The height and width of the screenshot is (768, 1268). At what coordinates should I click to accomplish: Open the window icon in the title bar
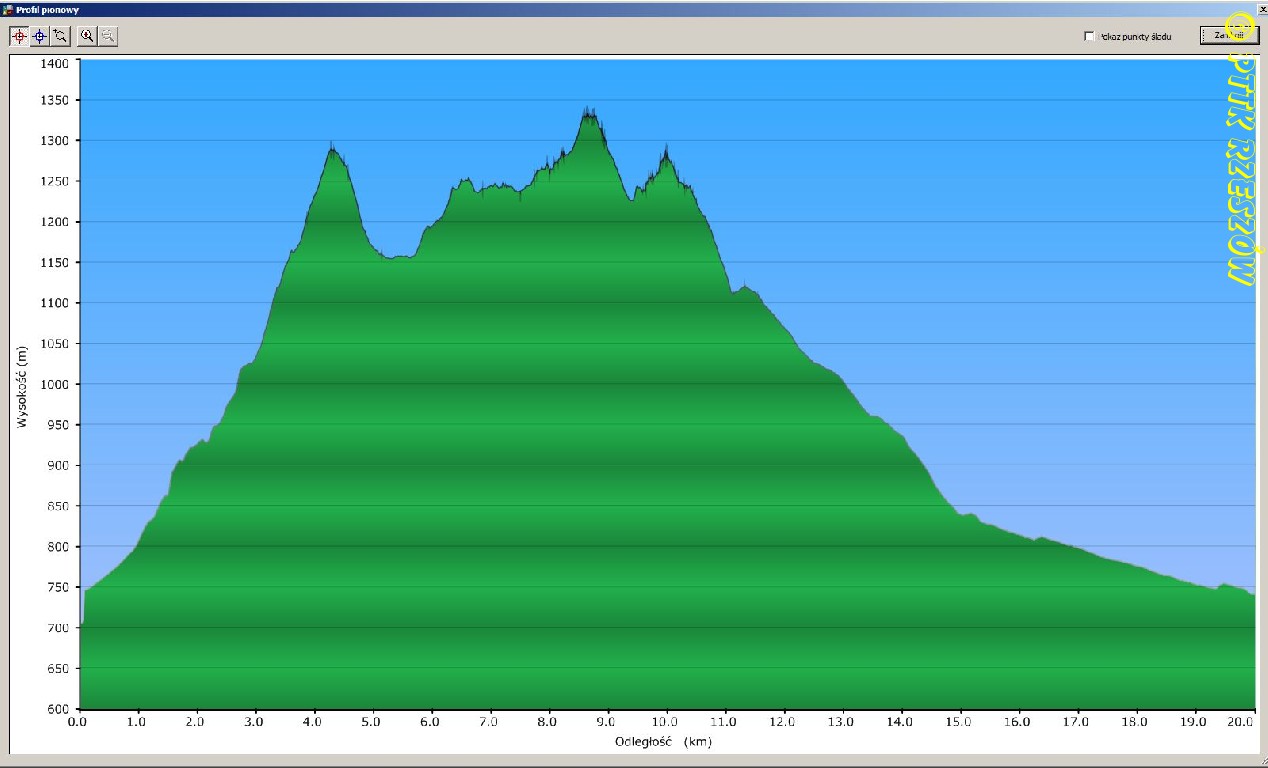coord(8,8)
